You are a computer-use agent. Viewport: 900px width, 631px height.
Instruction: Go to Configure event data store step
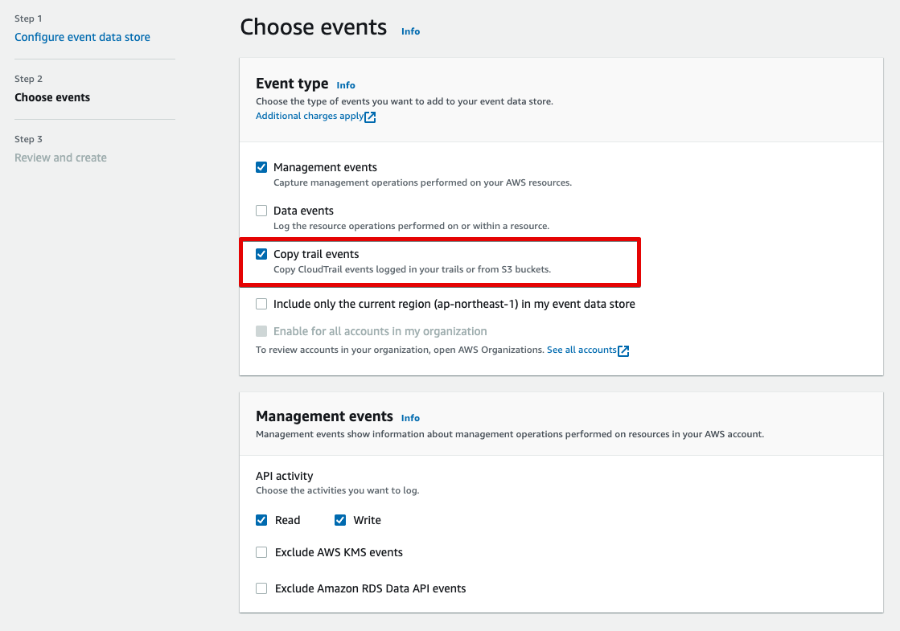coord(82,37)
